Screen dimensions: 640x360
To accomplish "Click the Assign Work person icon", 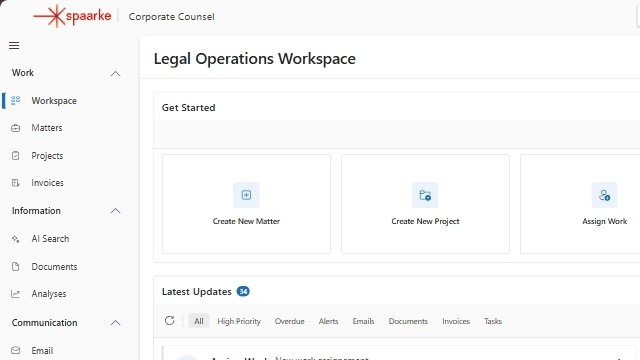I will click(x=604, y=195).
